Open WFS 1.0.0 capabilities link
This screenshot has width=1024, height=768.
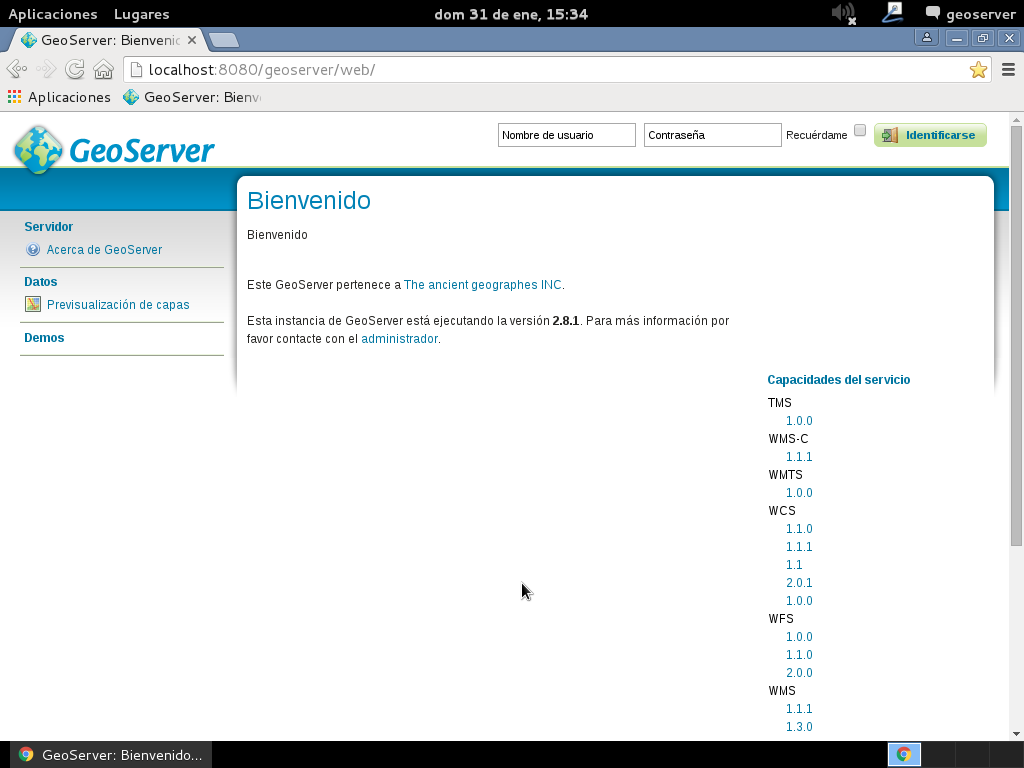799,637
